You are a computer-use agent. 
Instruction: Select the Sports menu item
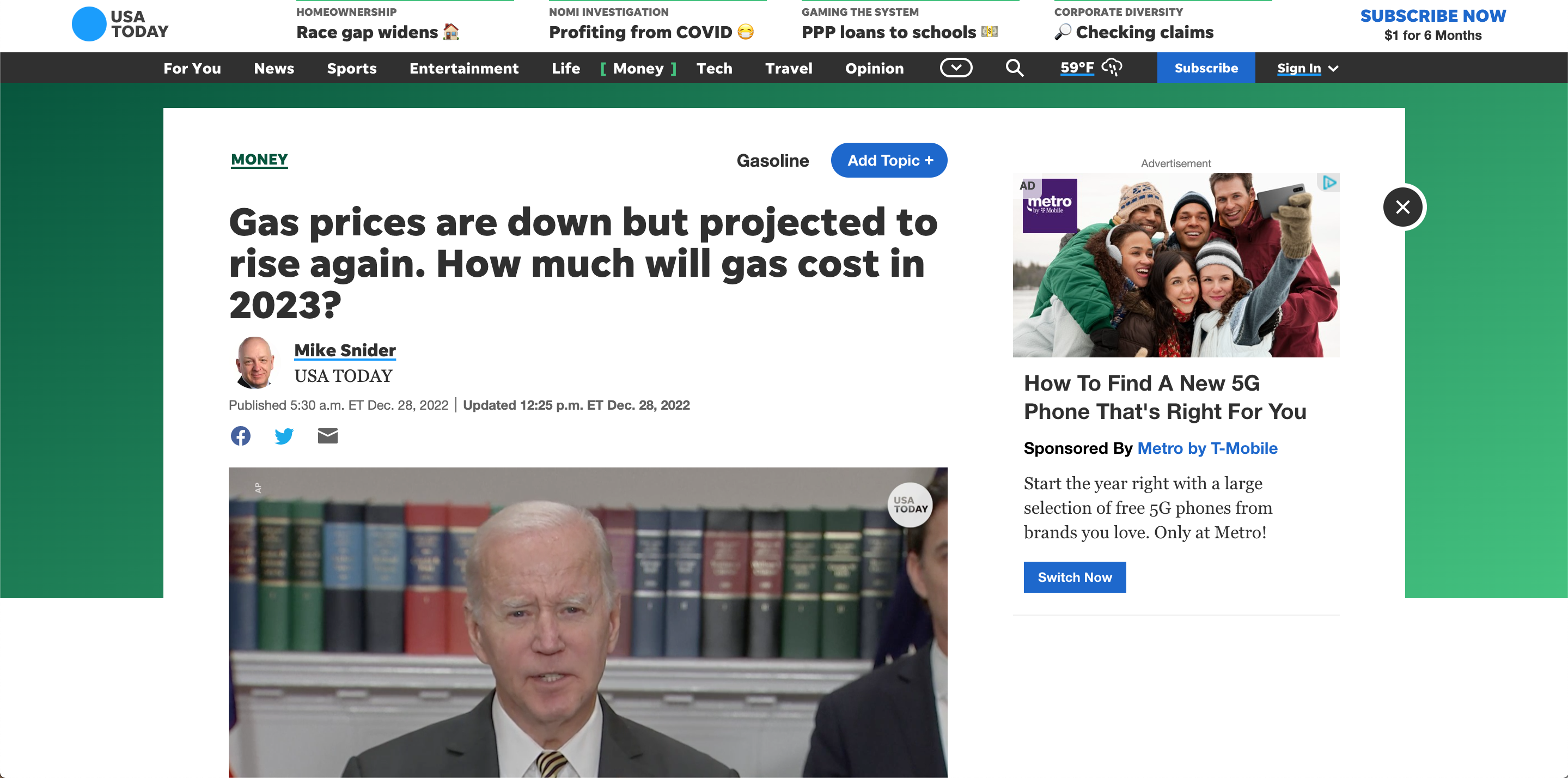(351, 68)
